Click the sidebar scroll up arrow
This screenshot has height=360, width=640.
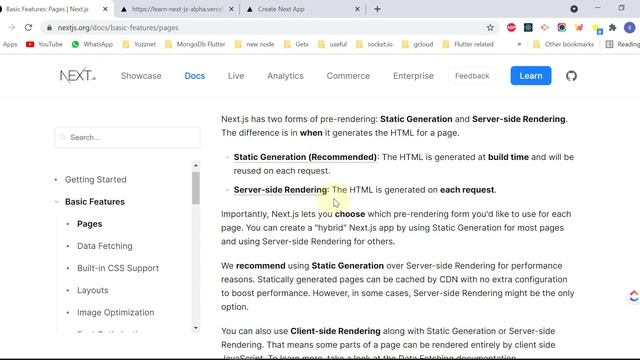click(x=196, y=165)
